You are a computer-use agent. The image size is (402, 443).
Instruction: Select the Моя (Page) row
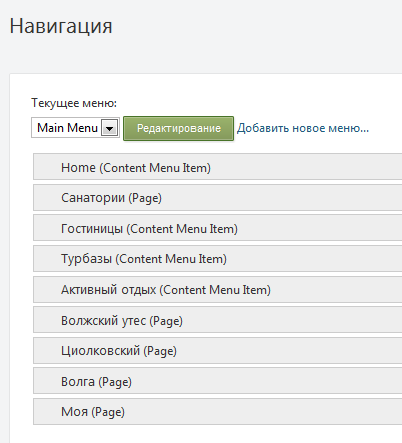[x=217, y=411]
